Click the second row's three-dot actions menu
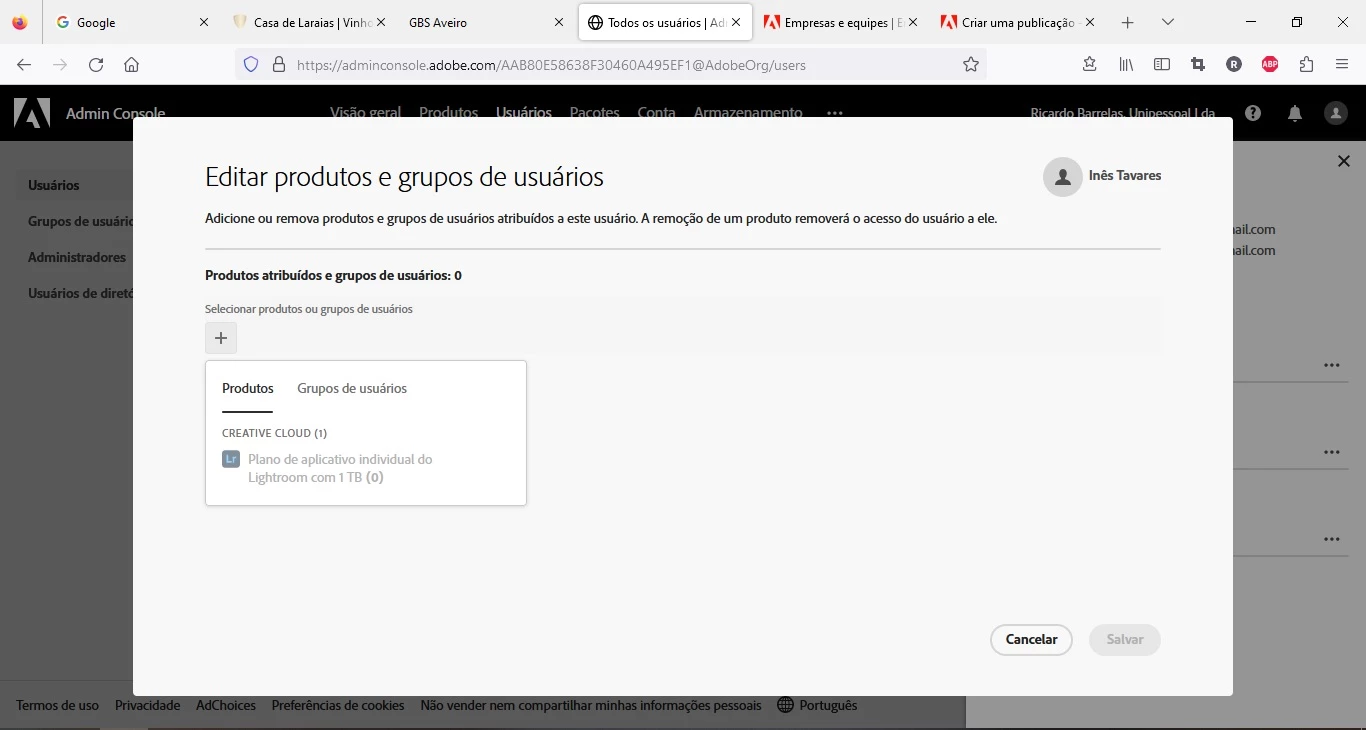Screen dimensions: 1366x730 point(1332,452)
